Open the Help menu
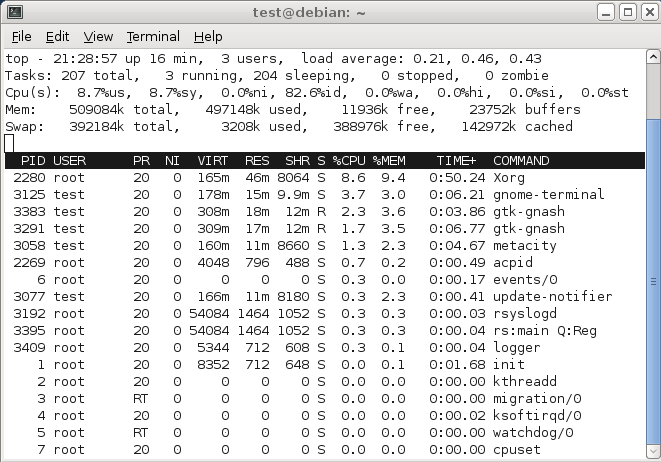The image size is (661, 462). (208, 37)
